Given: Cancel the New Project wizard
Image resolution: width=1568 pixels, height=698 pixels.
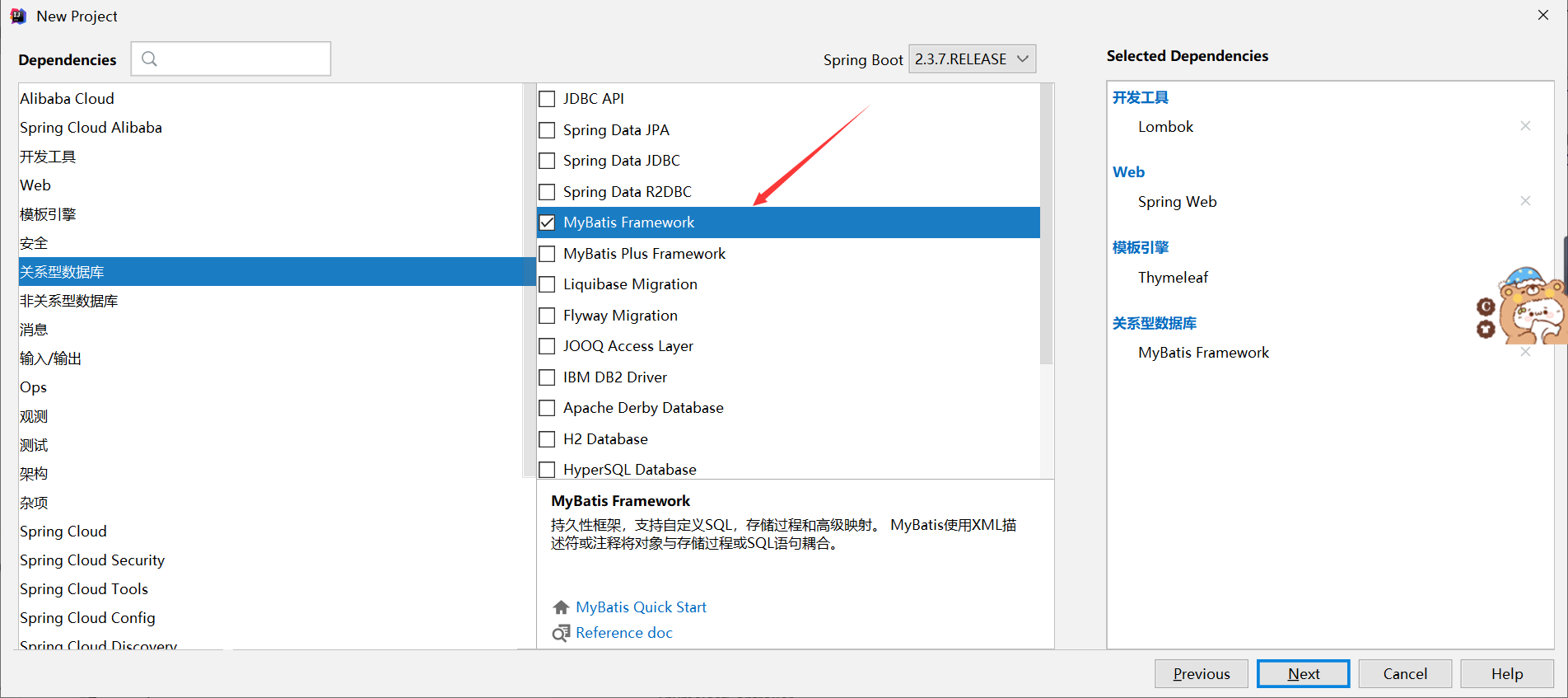Looking at the screenshot, I should pyautogui.click(x=1405, y=673).
